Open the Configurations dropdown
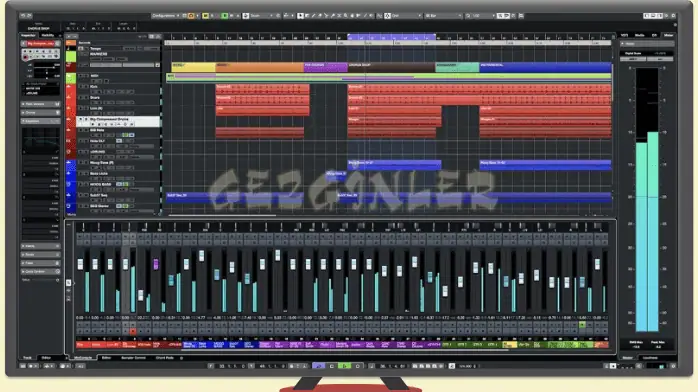This screenshot has width=698, height=392. [x=166, y=16]
